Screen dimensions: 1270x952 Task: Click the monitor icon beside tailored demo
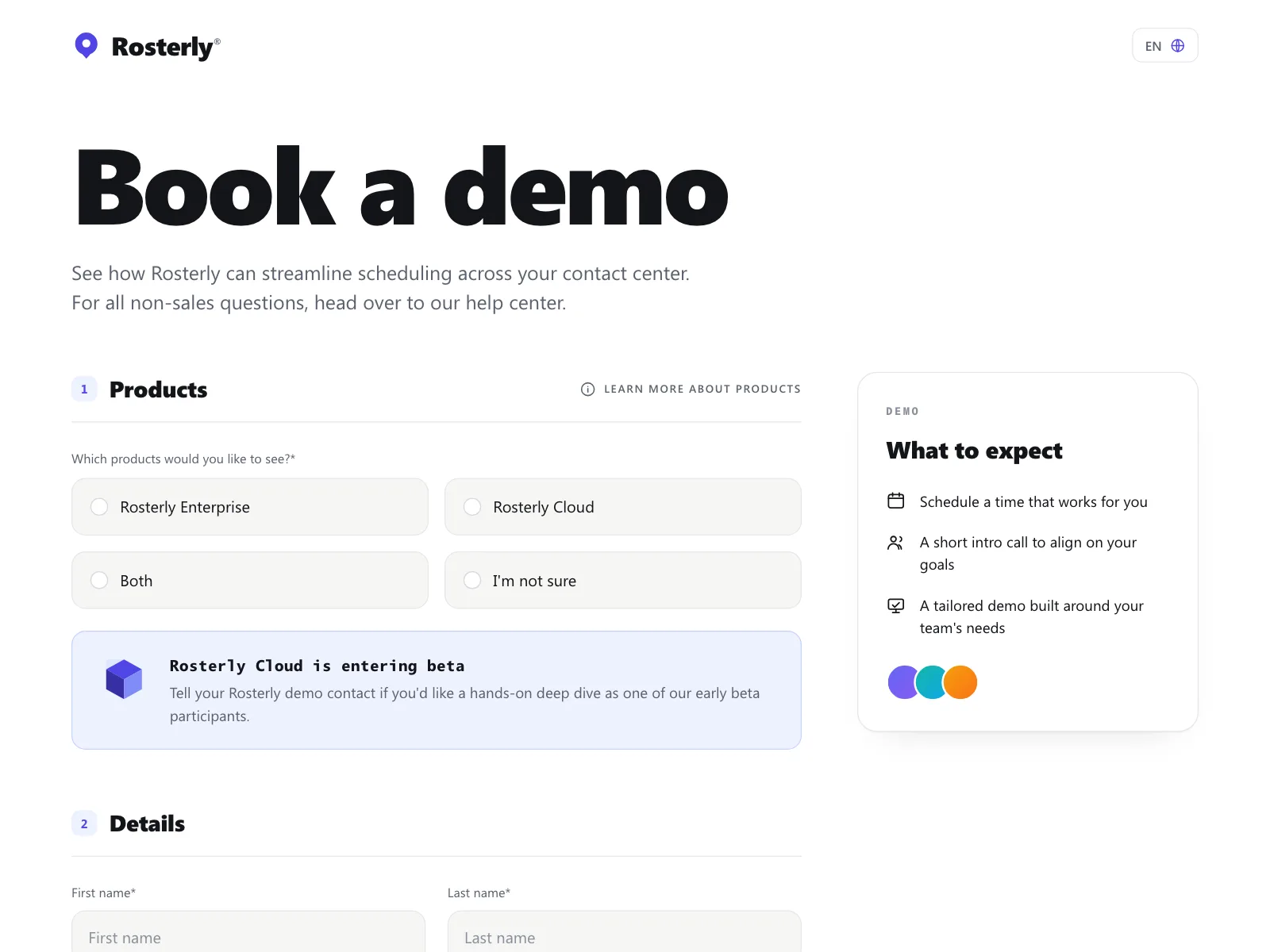895,606
